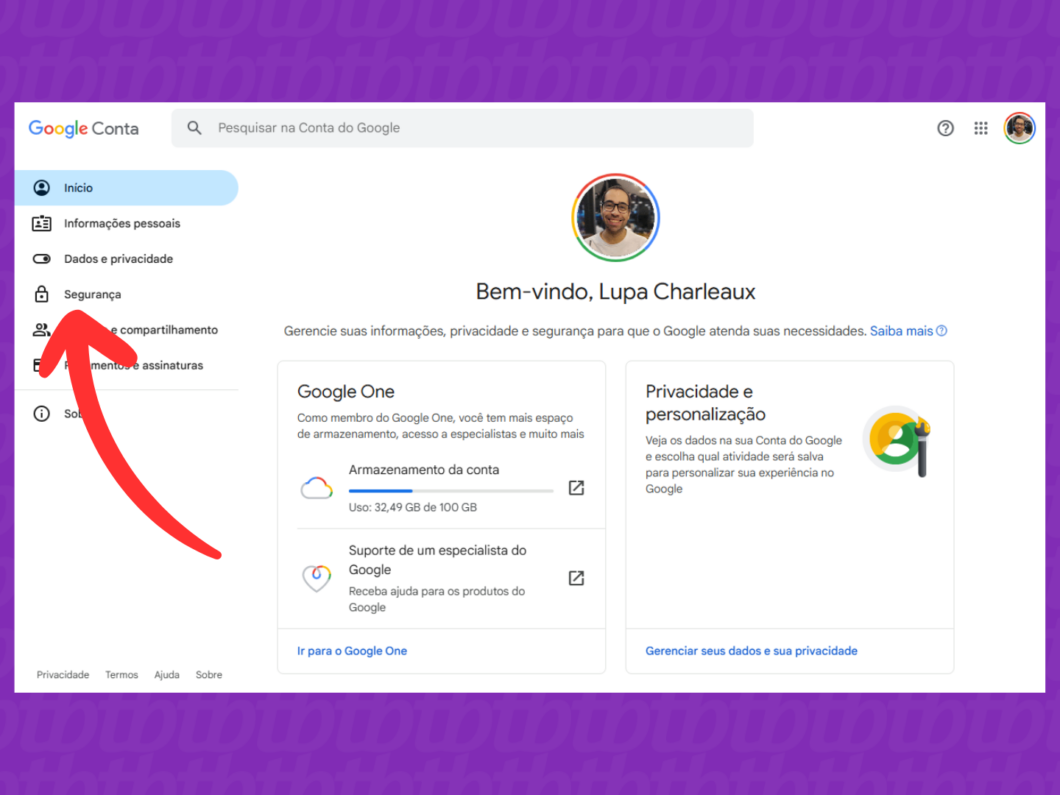
Task: Click the Dados e privacidade icon
Action: pyautogui.click(x=40, y=258)
